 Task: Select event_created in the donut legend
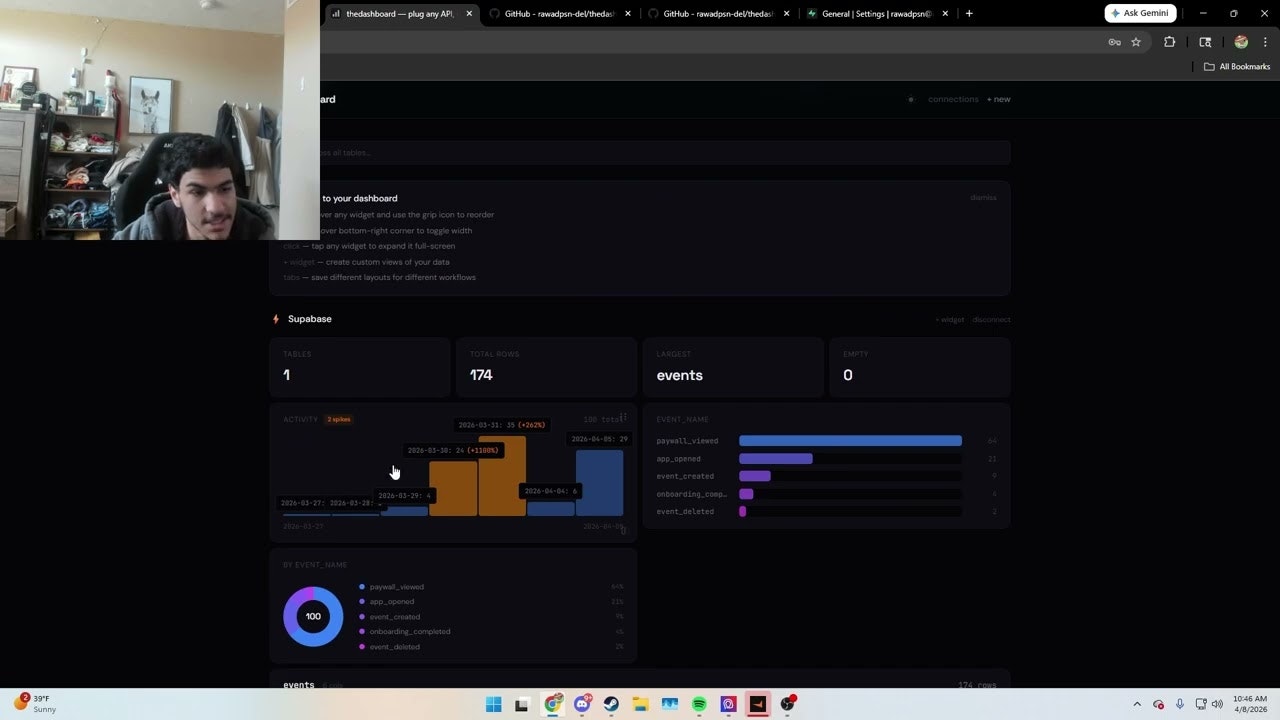394,617
